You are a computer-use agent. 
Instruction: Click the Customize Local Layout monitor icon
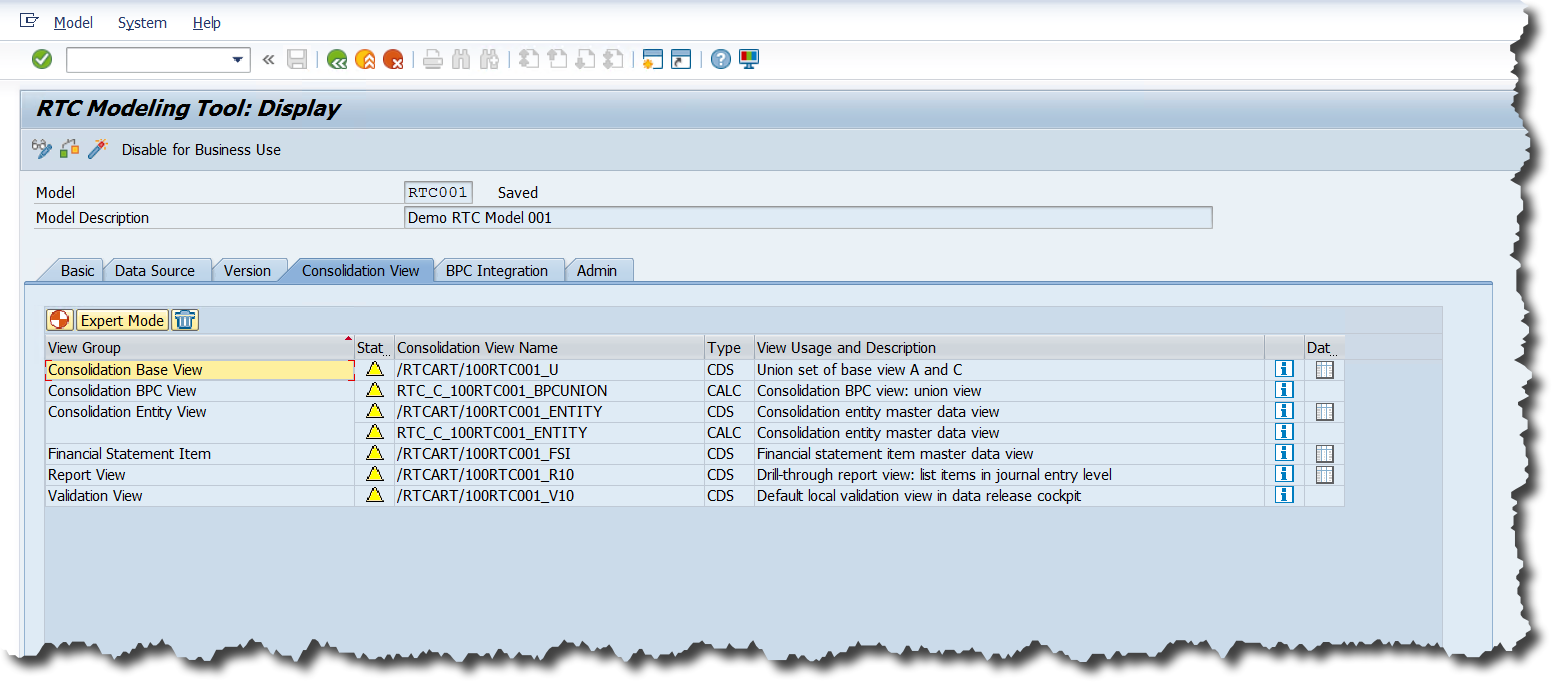point(749,60)
